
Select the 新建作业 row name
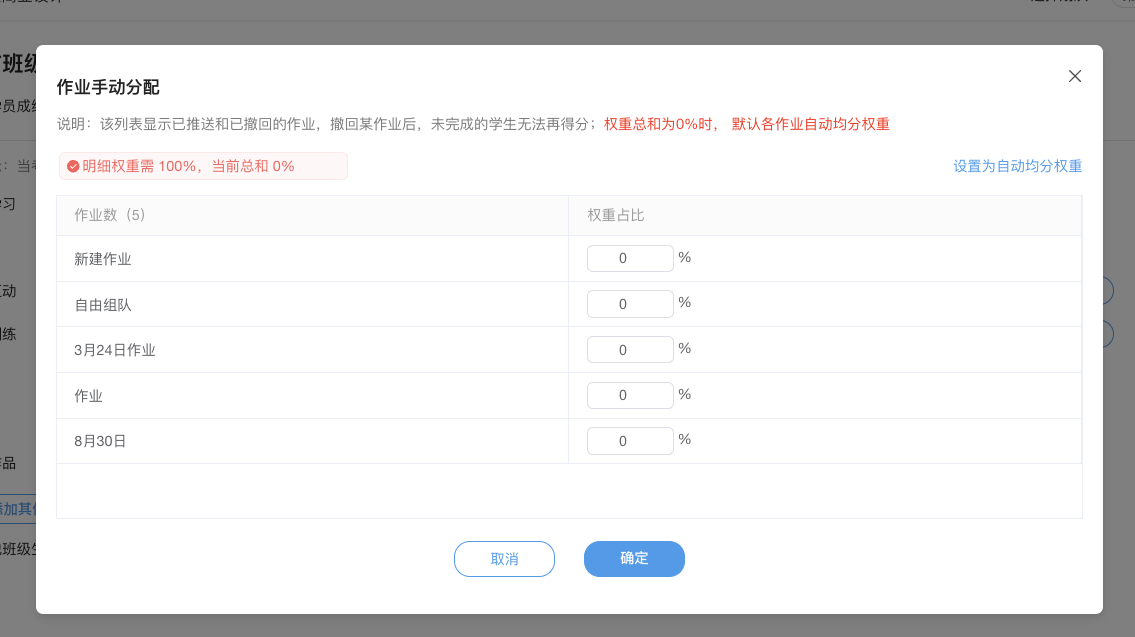coord(103,259)
